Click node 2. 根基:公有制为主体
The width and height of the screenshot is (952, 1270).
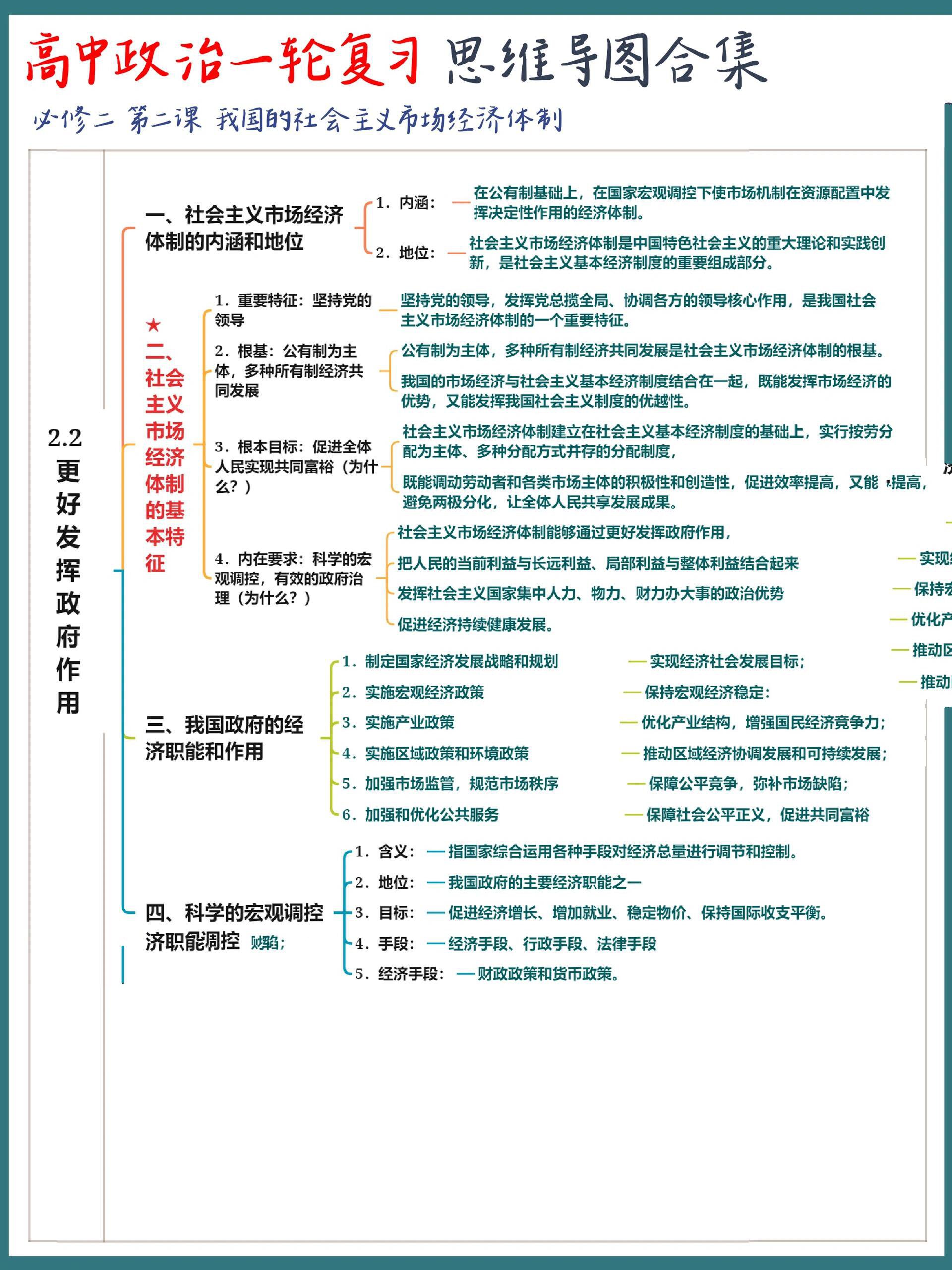(x=289, y=370)
